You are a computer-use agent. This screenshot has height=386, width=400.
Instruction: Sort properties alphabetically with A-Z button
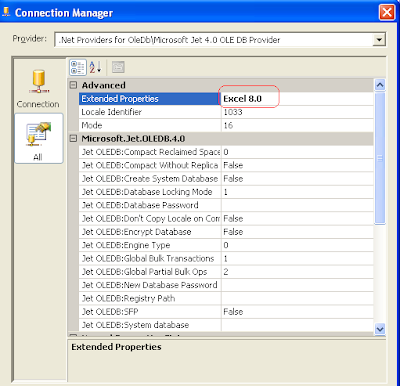pos(95,67)
